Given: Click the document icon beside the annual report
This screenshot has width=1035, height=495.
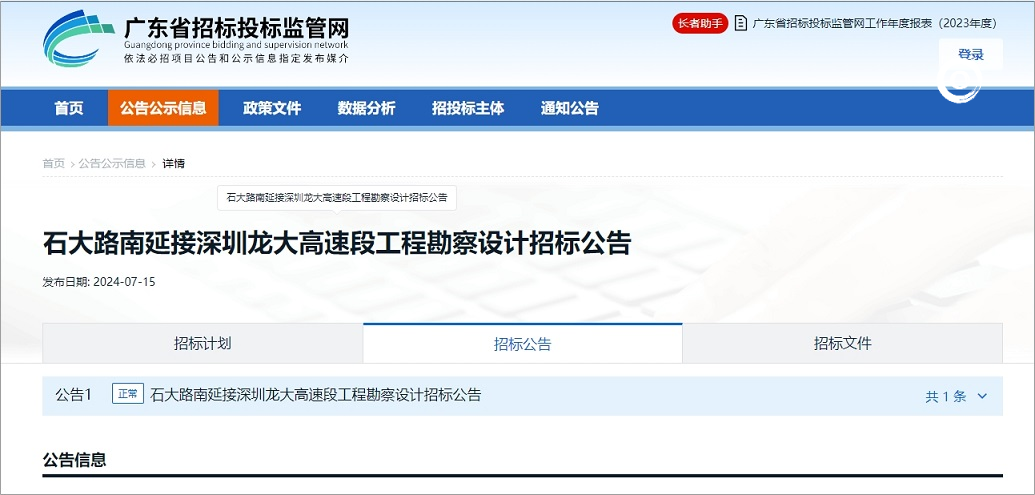Looking at the screenshot, I should tap(741, 23).
